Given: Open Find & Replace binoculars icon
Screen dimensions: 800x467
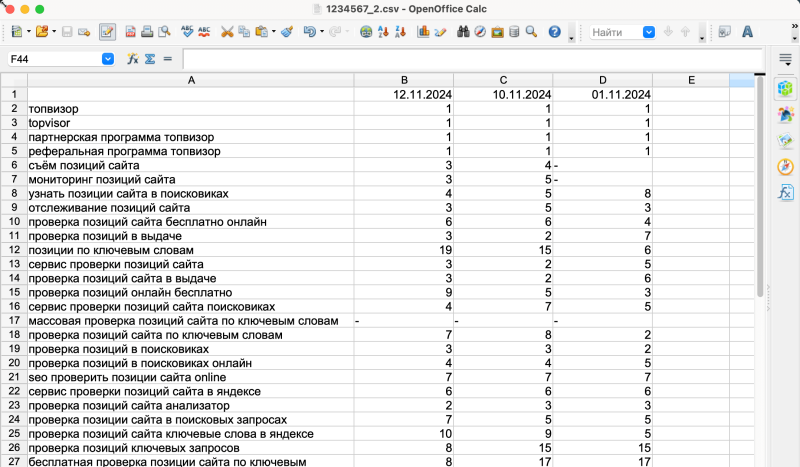Looking at the screenshot, I should (x=464, y=32).
